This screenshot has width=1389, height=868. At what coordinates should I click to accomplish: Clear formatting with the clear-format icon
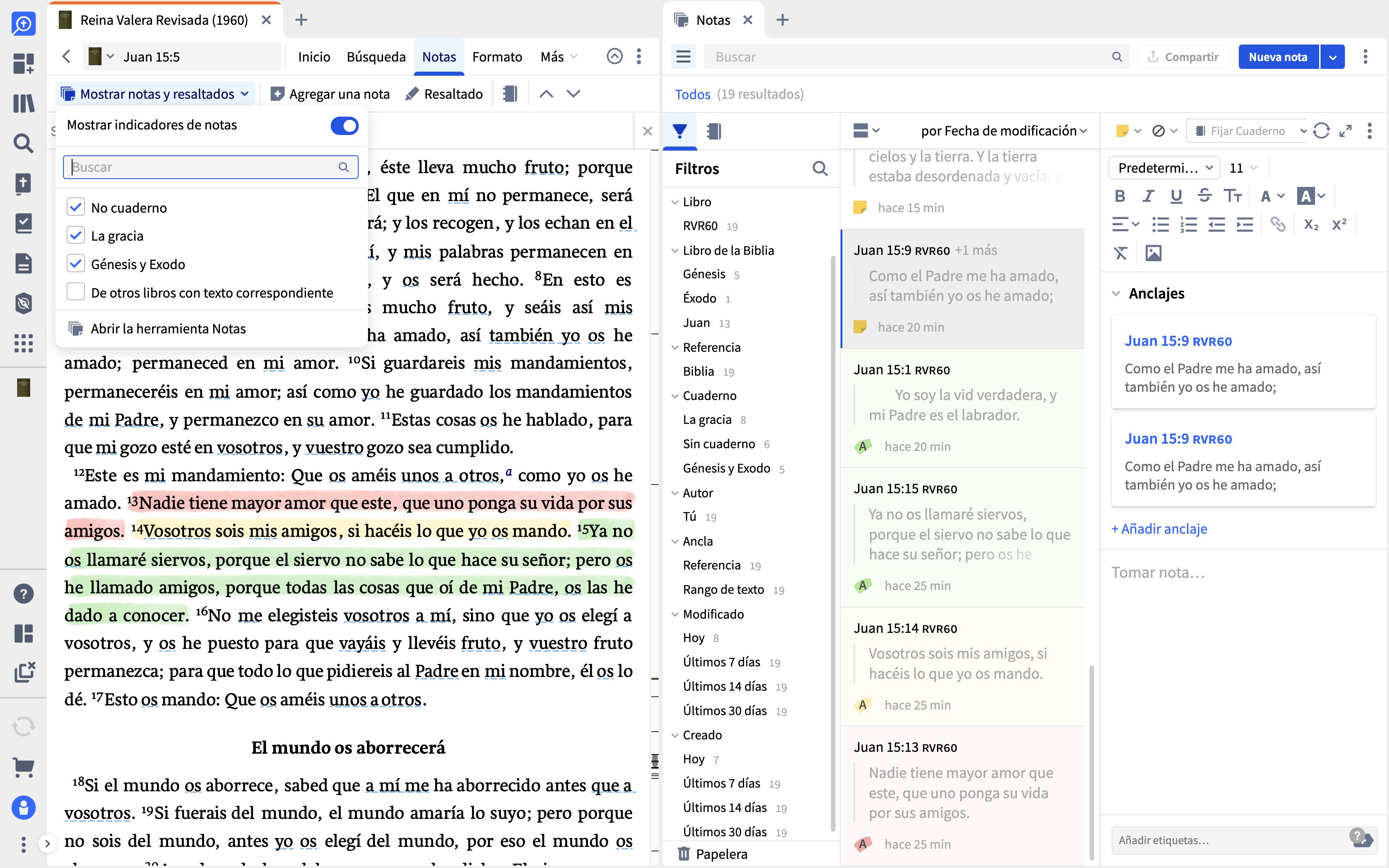(x=1120, y=253)
